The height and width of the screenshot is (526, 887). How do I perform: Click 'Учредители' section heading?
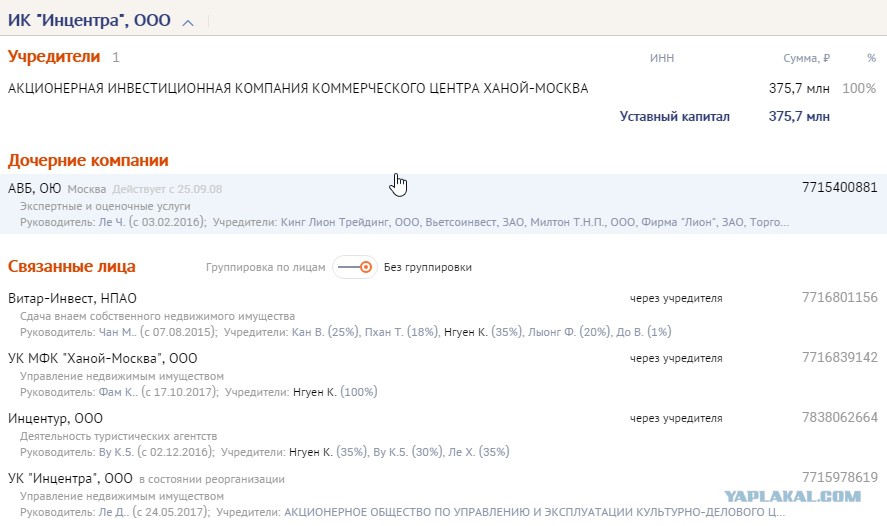point(54,57)
